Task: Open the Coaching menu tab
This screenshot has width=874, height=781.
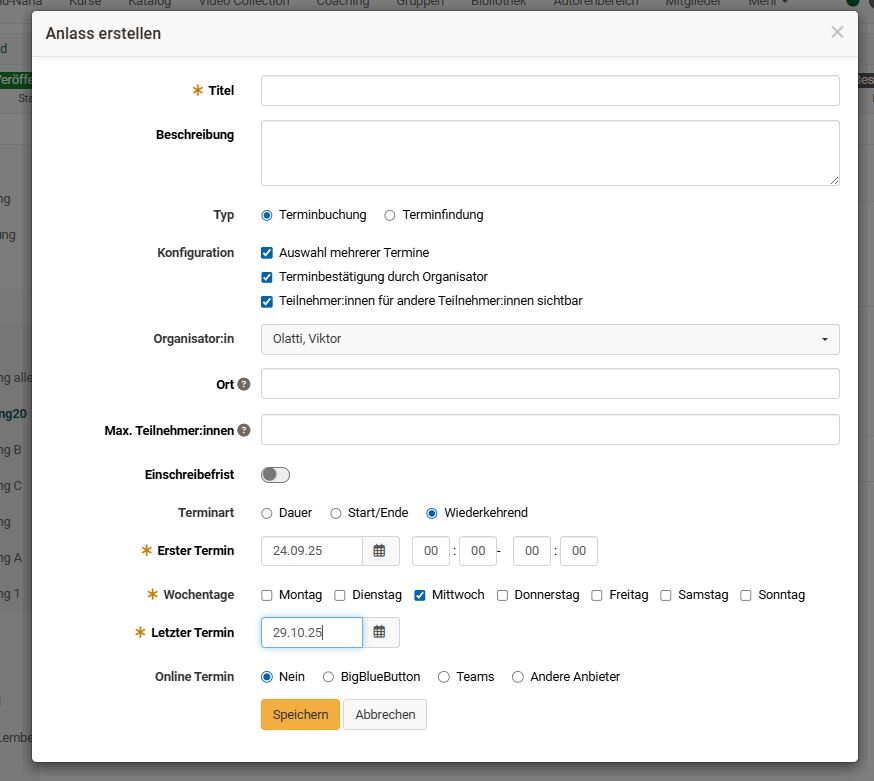Action: click(x=342, y=3)
